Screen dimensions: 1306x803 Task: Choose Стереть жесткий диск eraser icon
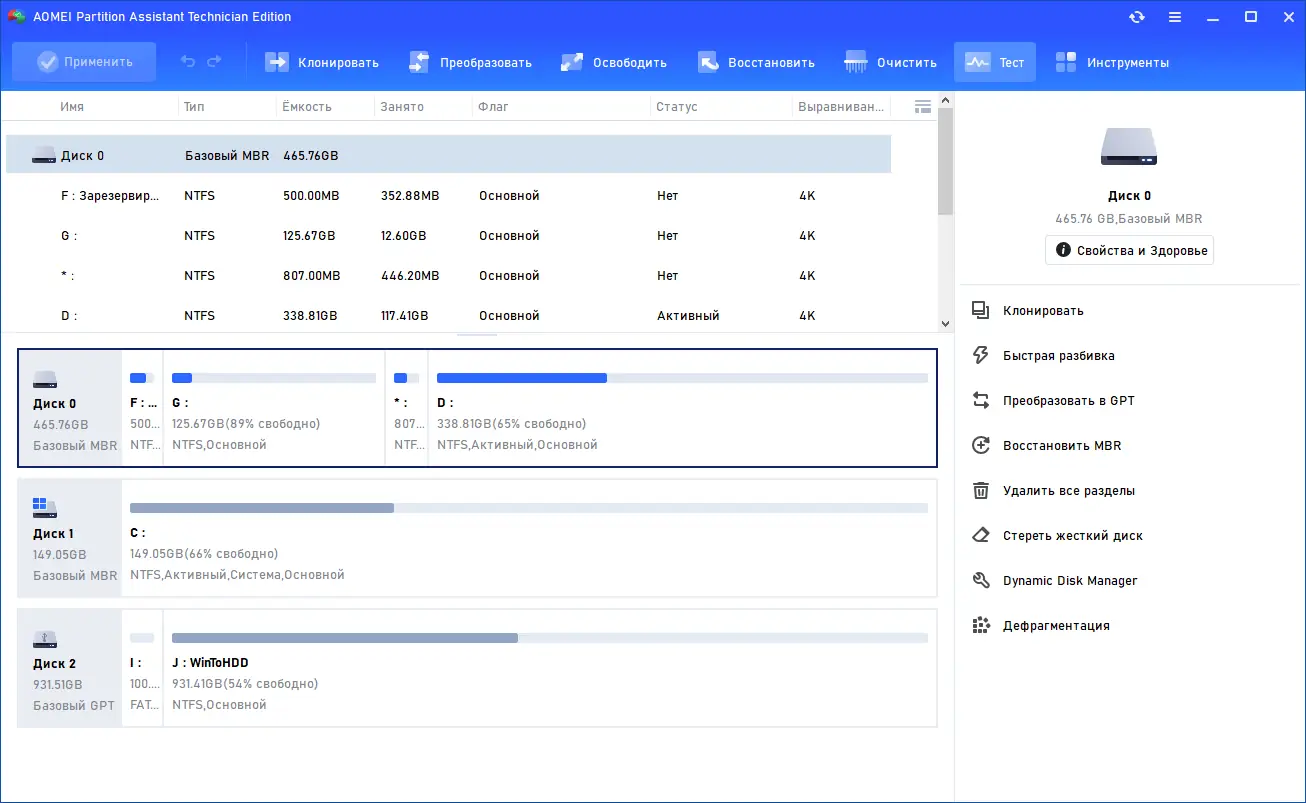[981, 536]
